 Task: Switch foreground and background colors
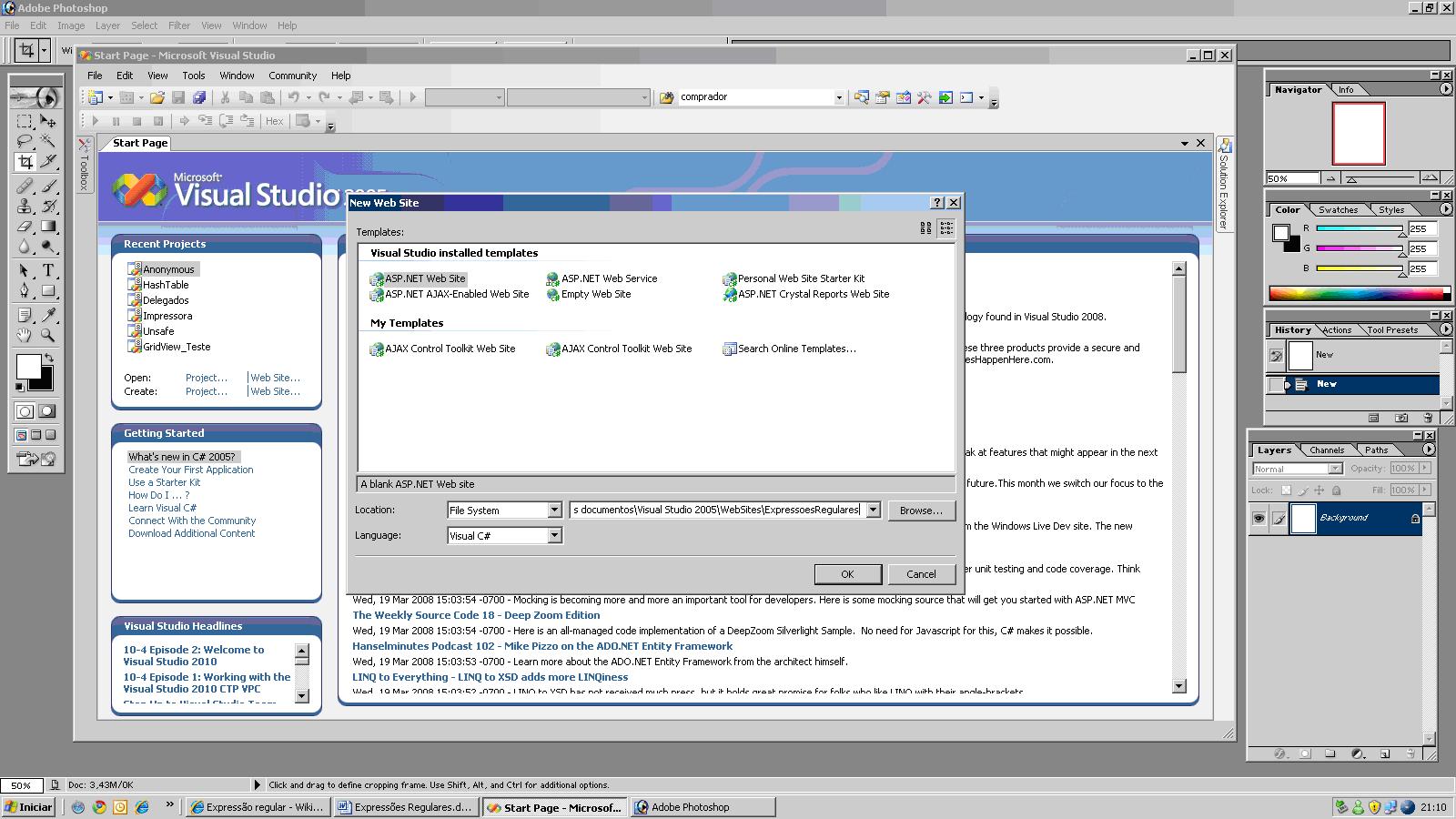[49, 358]
